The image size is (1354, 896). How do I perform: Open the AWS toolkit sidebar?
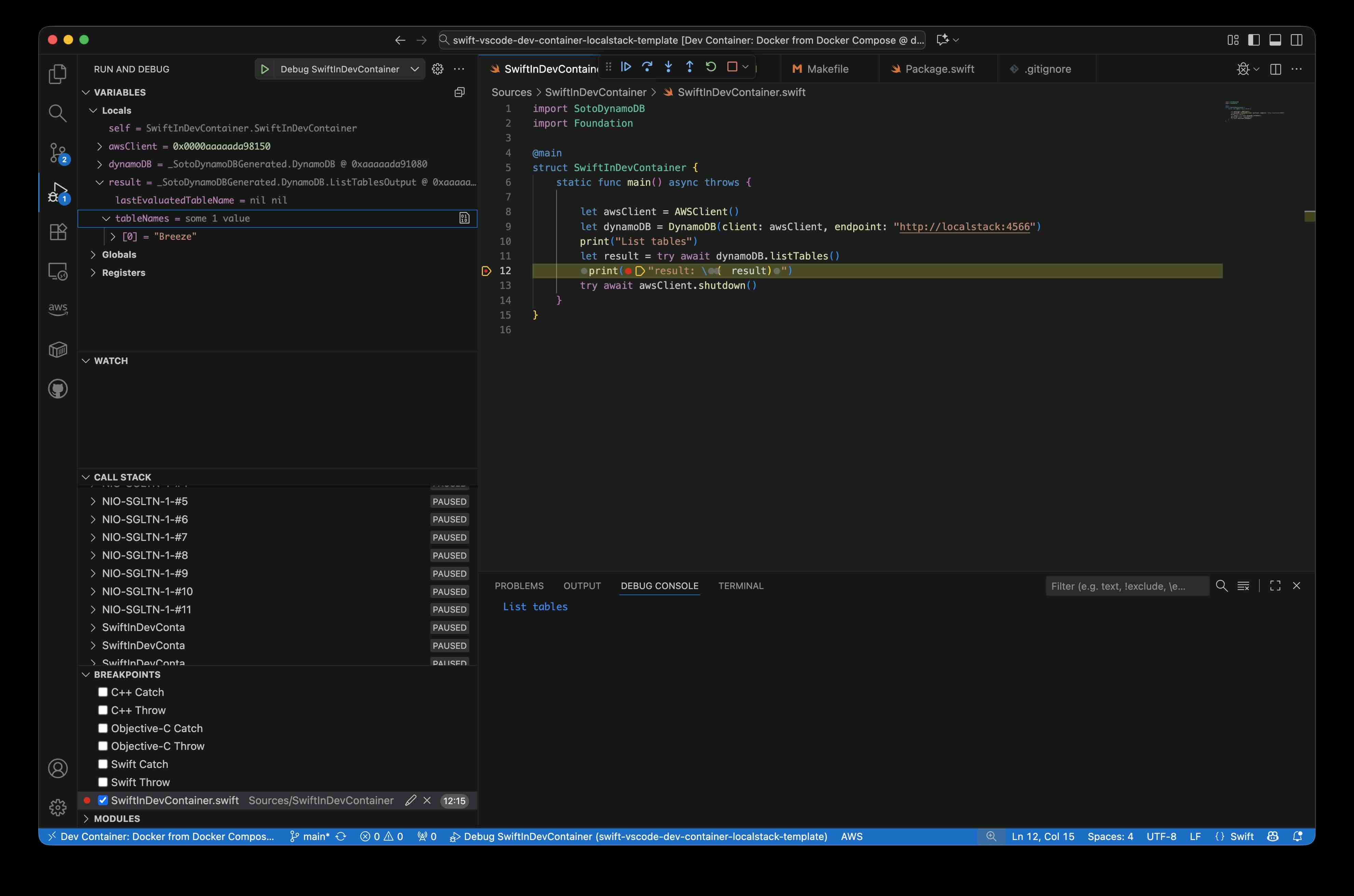pyautogui.click(x=58, y=309)
